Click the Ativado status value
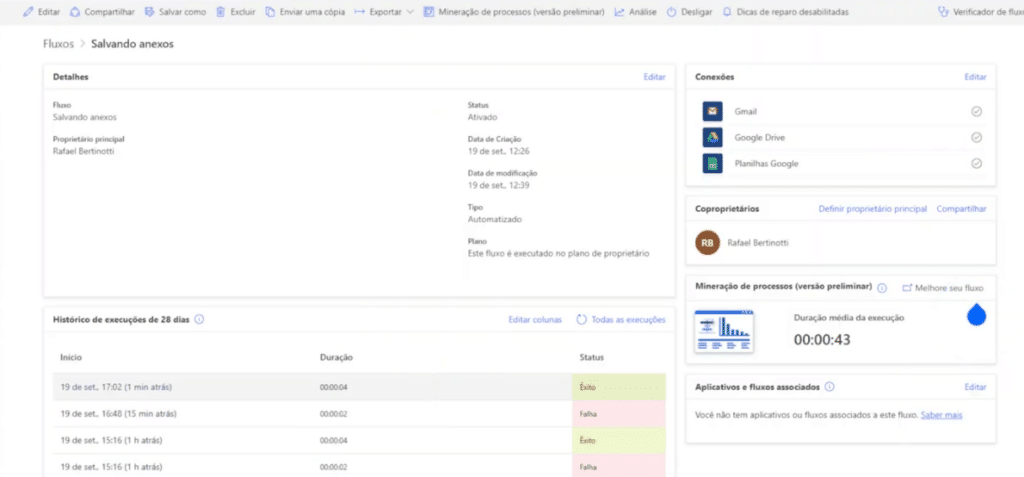The image size is (1024, 477). click(x=482, y=117)
